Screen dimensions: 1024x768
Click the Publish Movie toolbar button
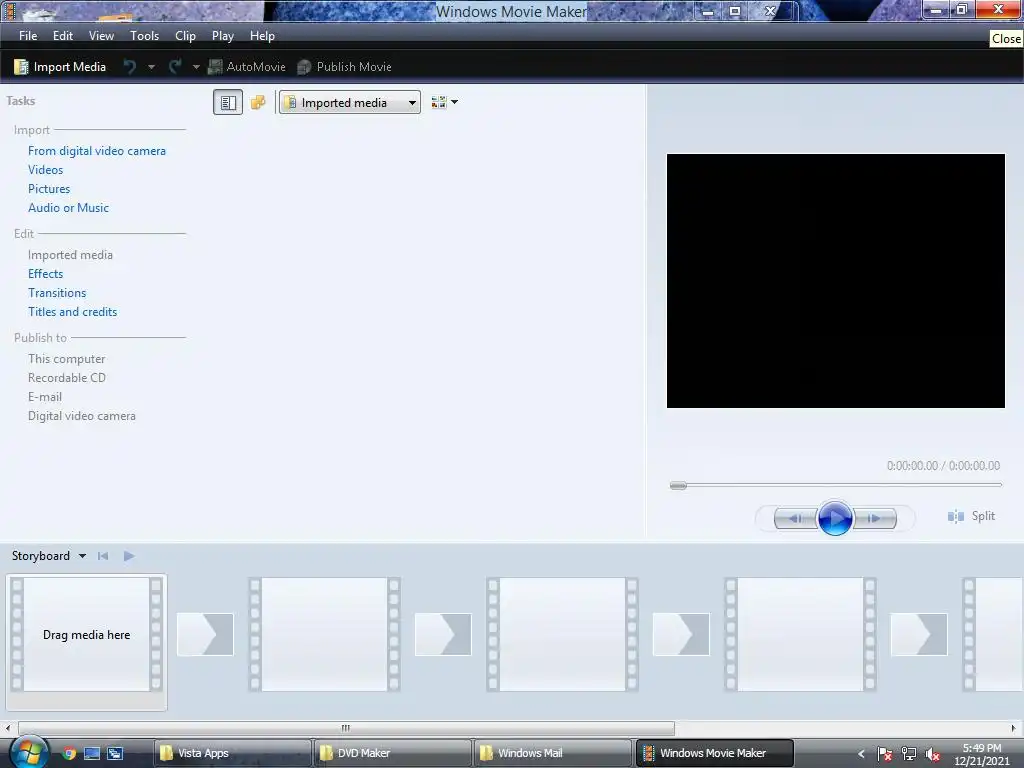(344, 67)
